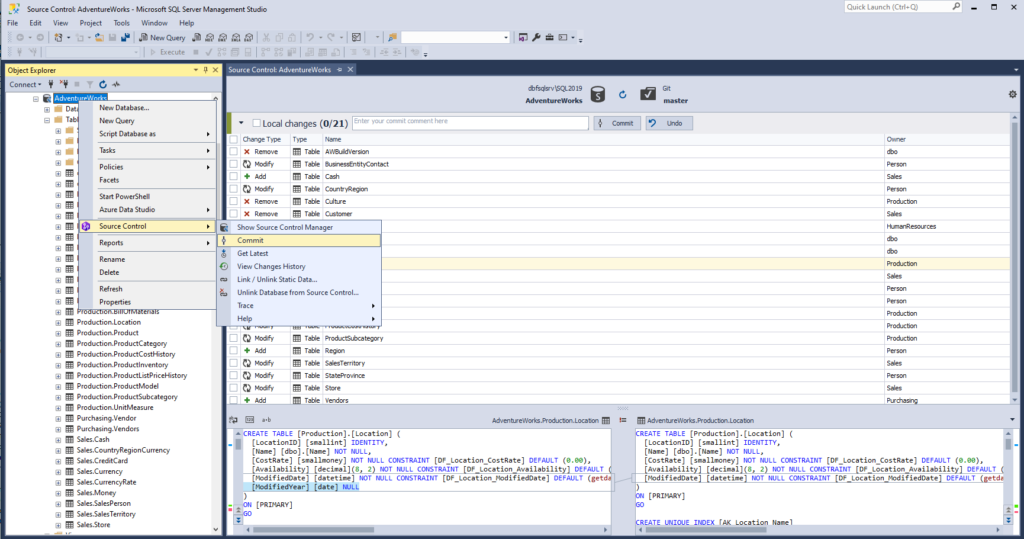Viewport: 1024px width, 539px height.
Task: Click the AdventureWorks database node icon
Action: [x=47, y=99]
